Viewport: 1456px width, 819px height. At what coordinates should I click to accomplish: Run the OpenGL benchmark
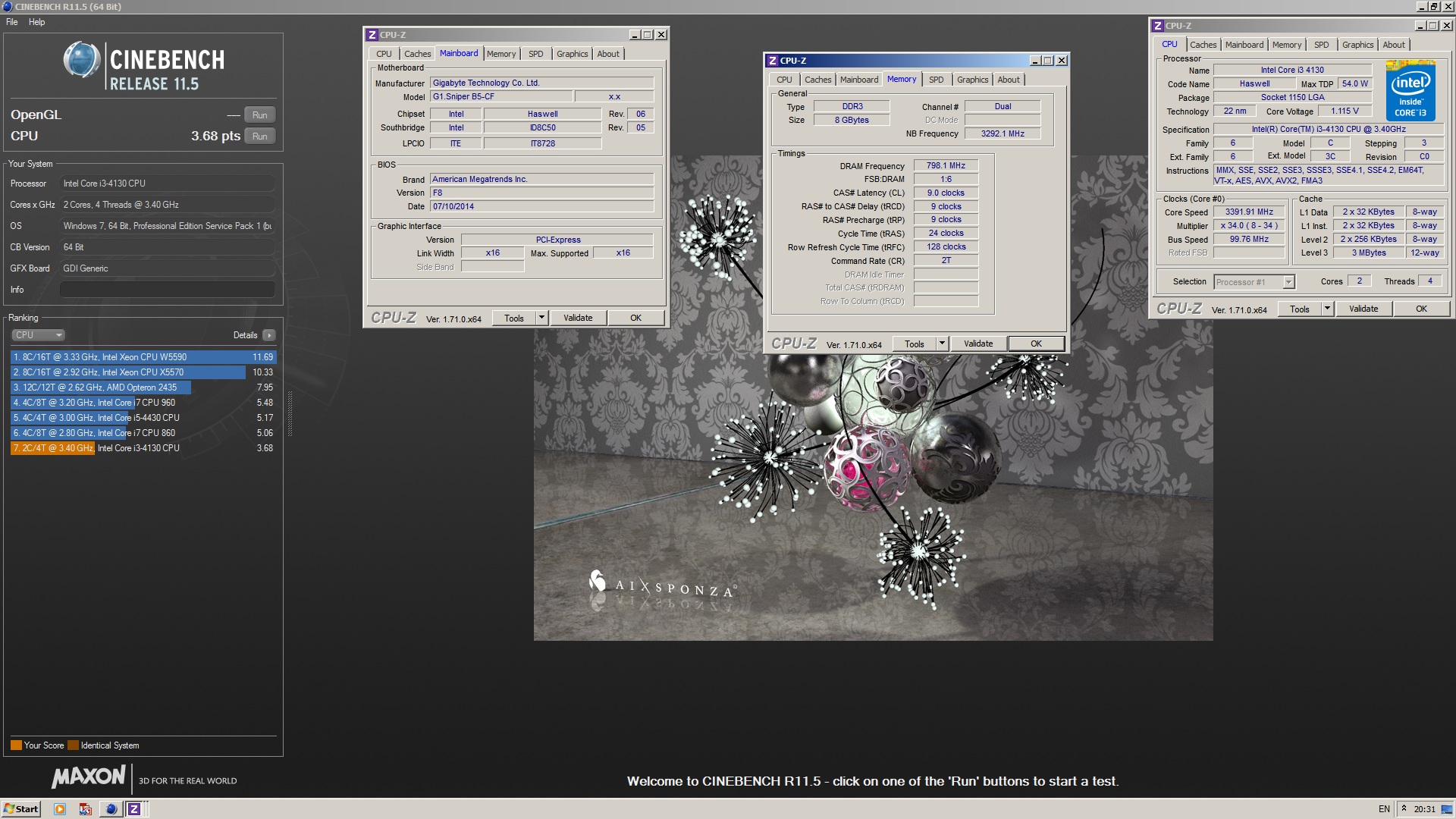tap(259, 115)
